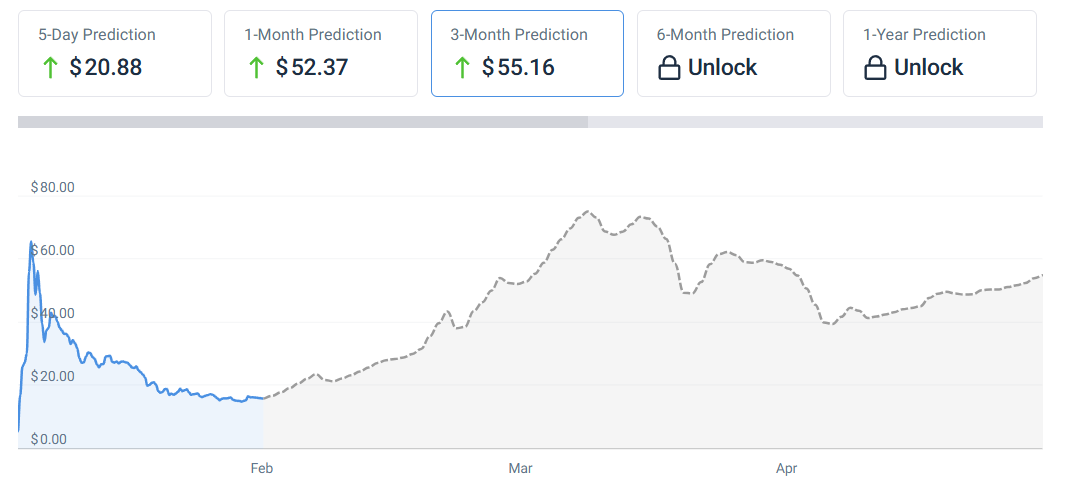The width and height of the screenshot is (1068, 487).
Task: Click the $20.88 predicted price value
Action: pyautogui.click(x=106, y=68)
